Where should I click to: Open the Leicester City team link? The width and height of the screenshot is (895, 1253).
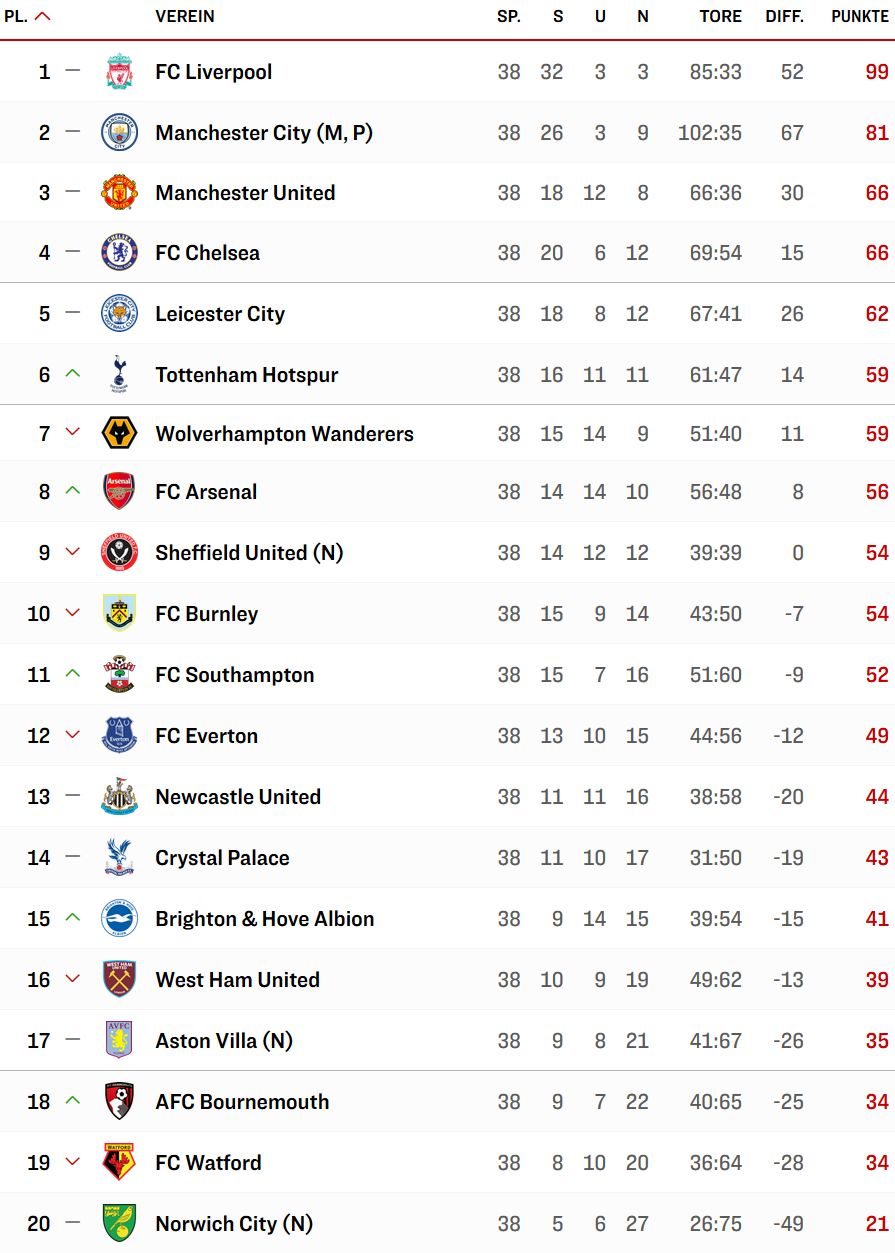coord(220,314)
